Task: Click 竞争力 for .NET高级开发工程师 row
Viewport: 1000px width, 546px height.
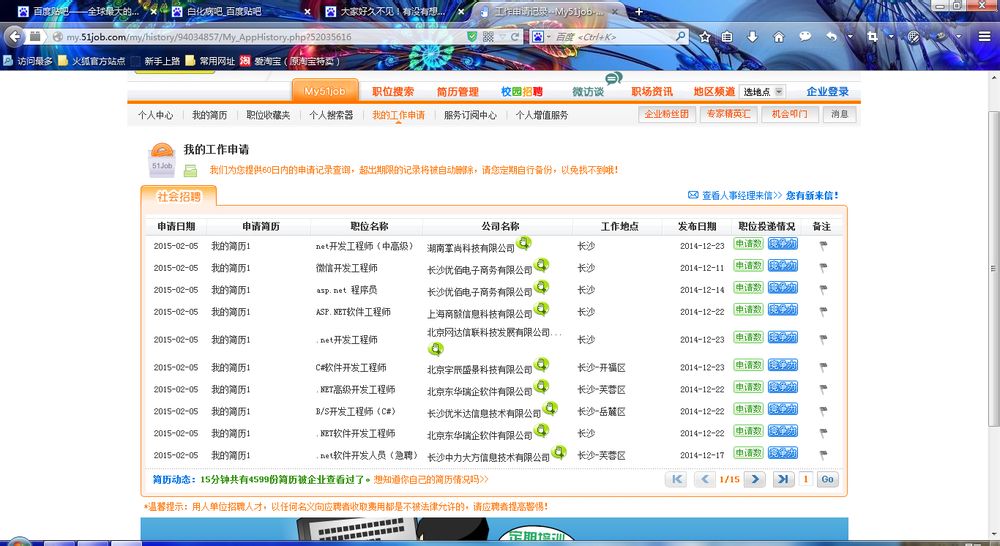Action: click(x=783, y=387)
